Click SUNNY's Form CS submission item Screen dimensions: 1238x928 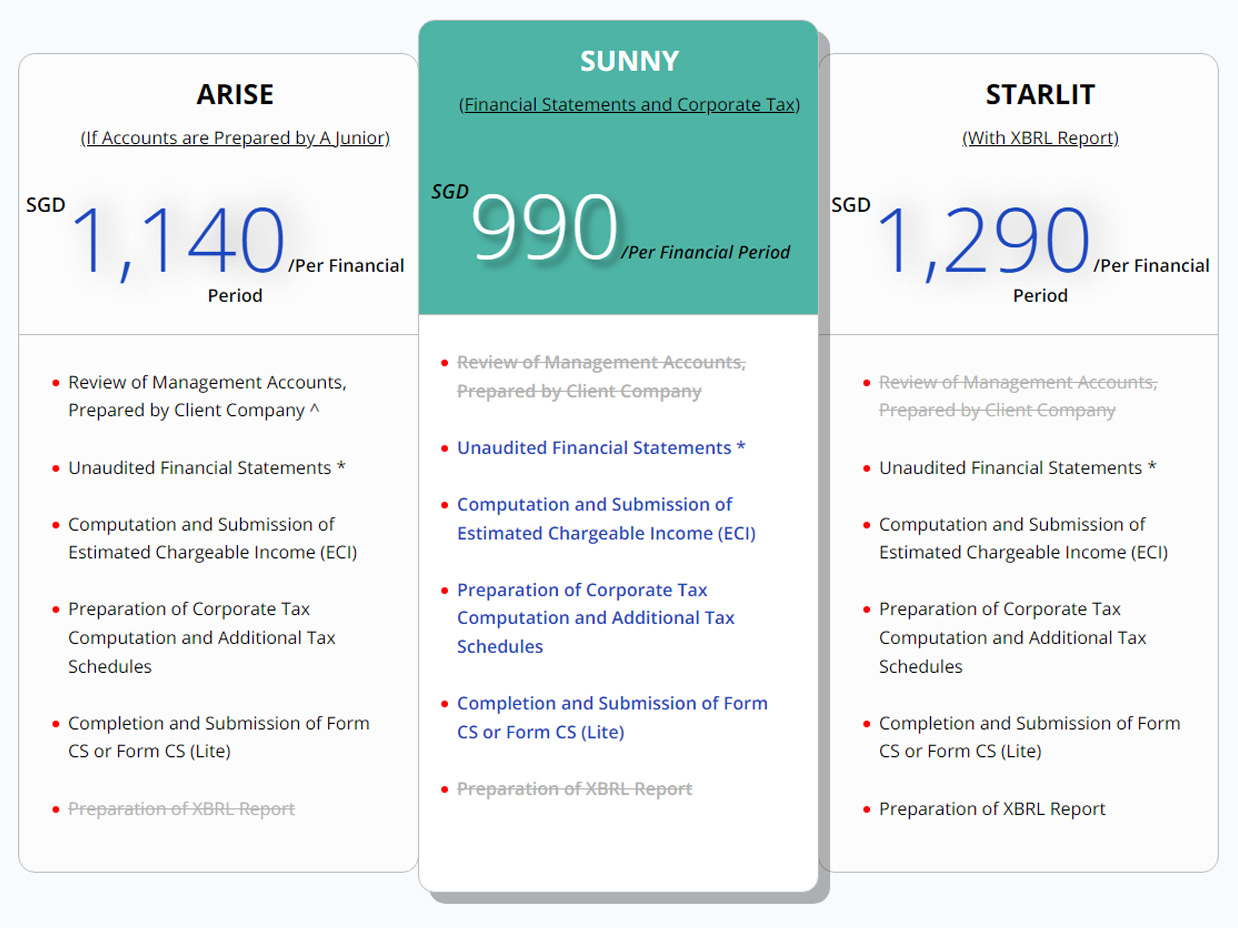coord(612,717)
